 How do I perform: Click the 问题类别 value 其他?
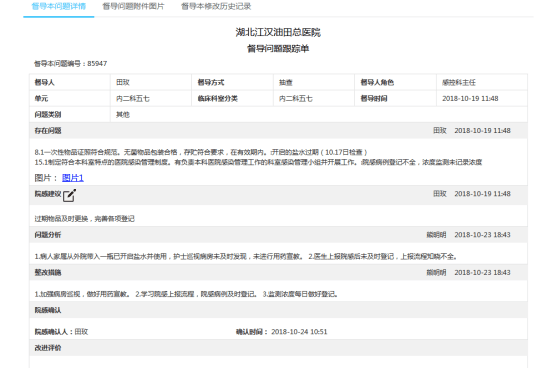tap(123, 115)
